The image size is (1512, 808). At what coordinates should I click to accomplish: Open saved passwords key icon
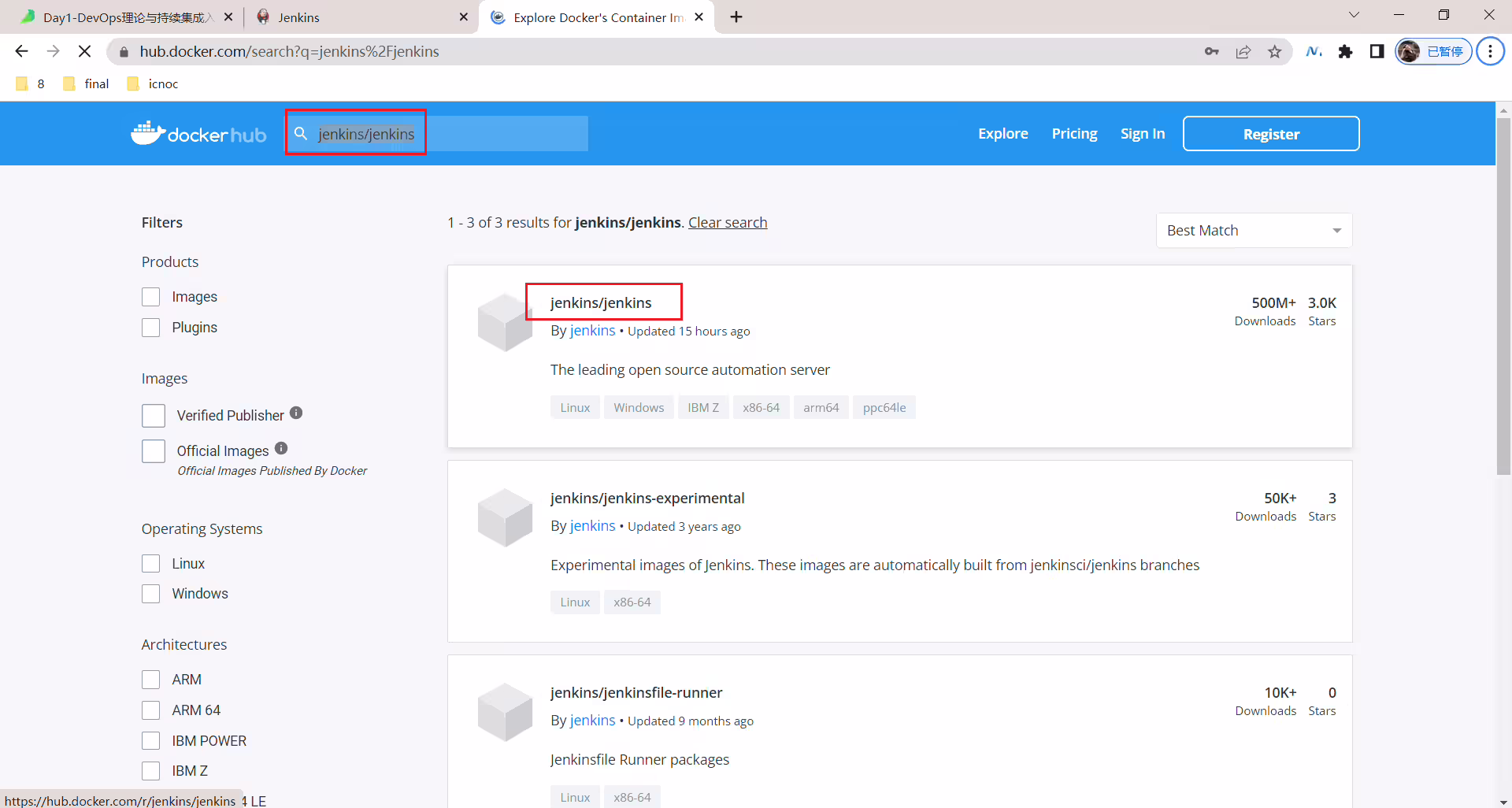coord(1211,52)
